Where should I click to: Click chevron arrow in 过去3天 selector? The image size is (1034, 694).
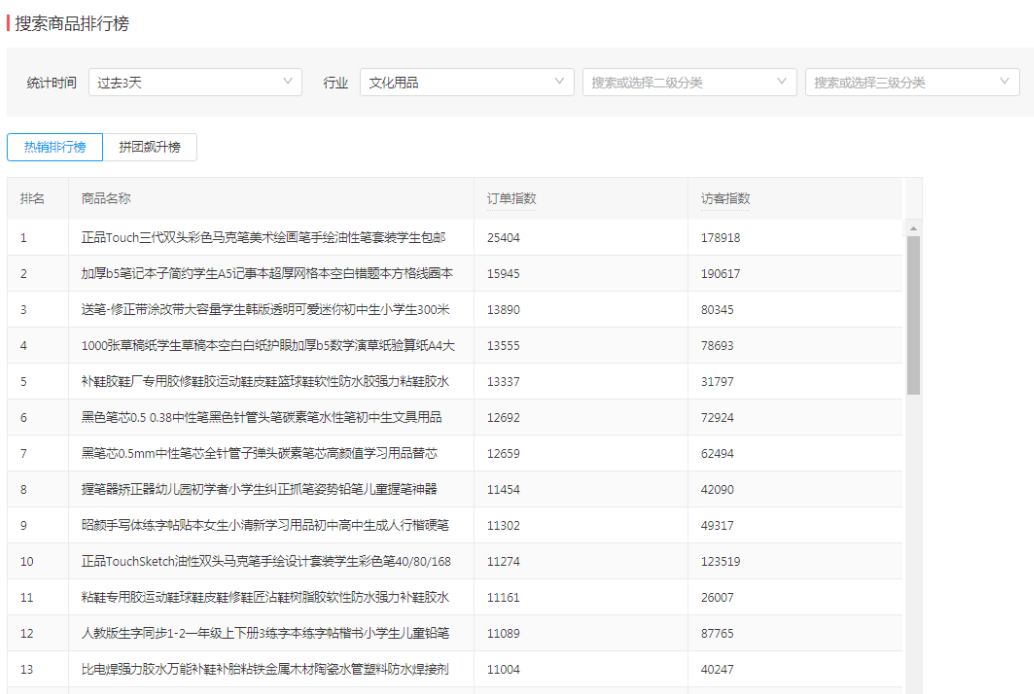(x=288, y=82)
